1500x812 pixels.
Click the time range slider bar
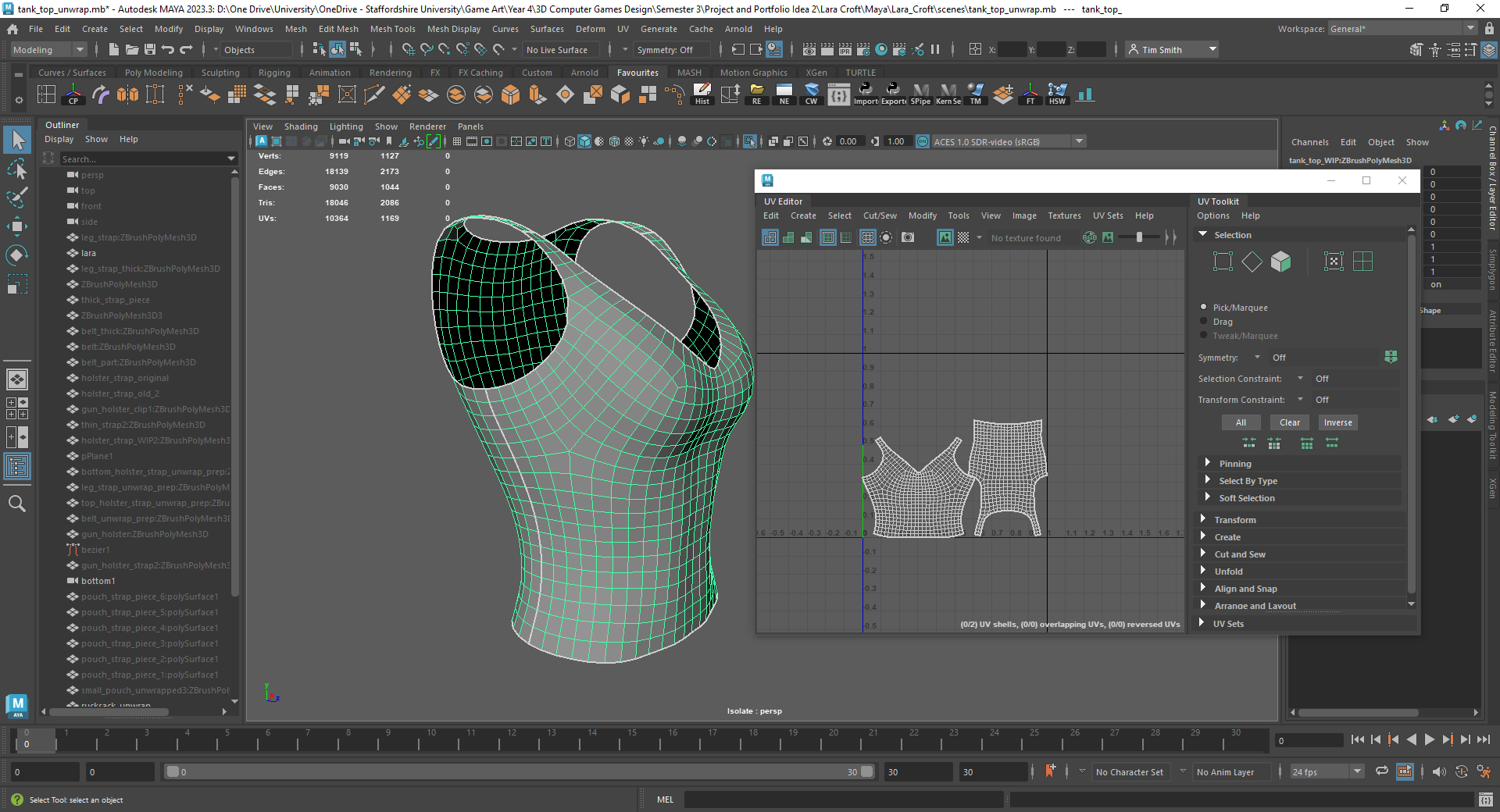(x=520, y=771)
